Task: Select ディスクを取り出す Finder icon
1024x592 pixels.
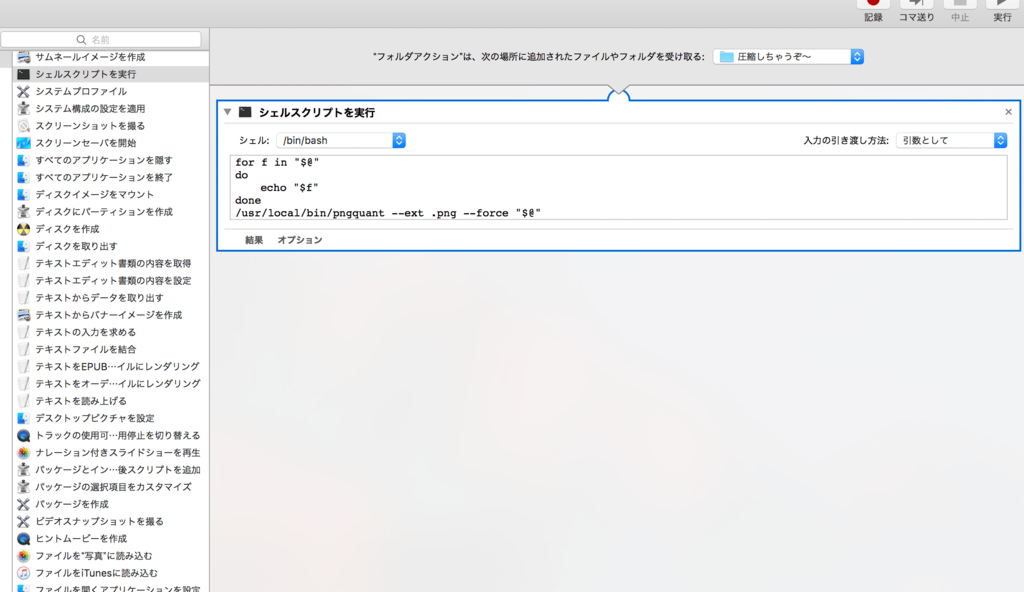Action: [x=24, y=246]
